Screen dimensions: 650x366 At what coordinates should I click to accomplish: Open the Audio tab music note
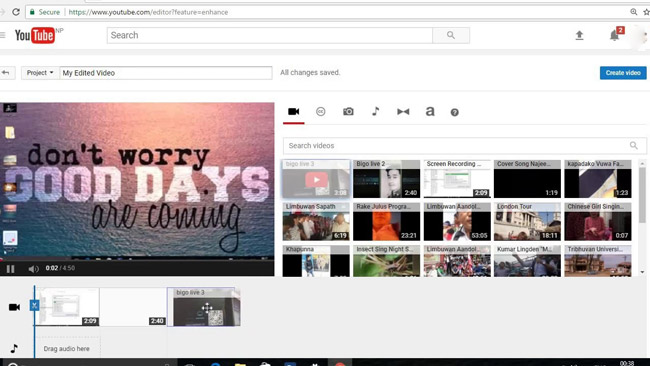[376, 111]
